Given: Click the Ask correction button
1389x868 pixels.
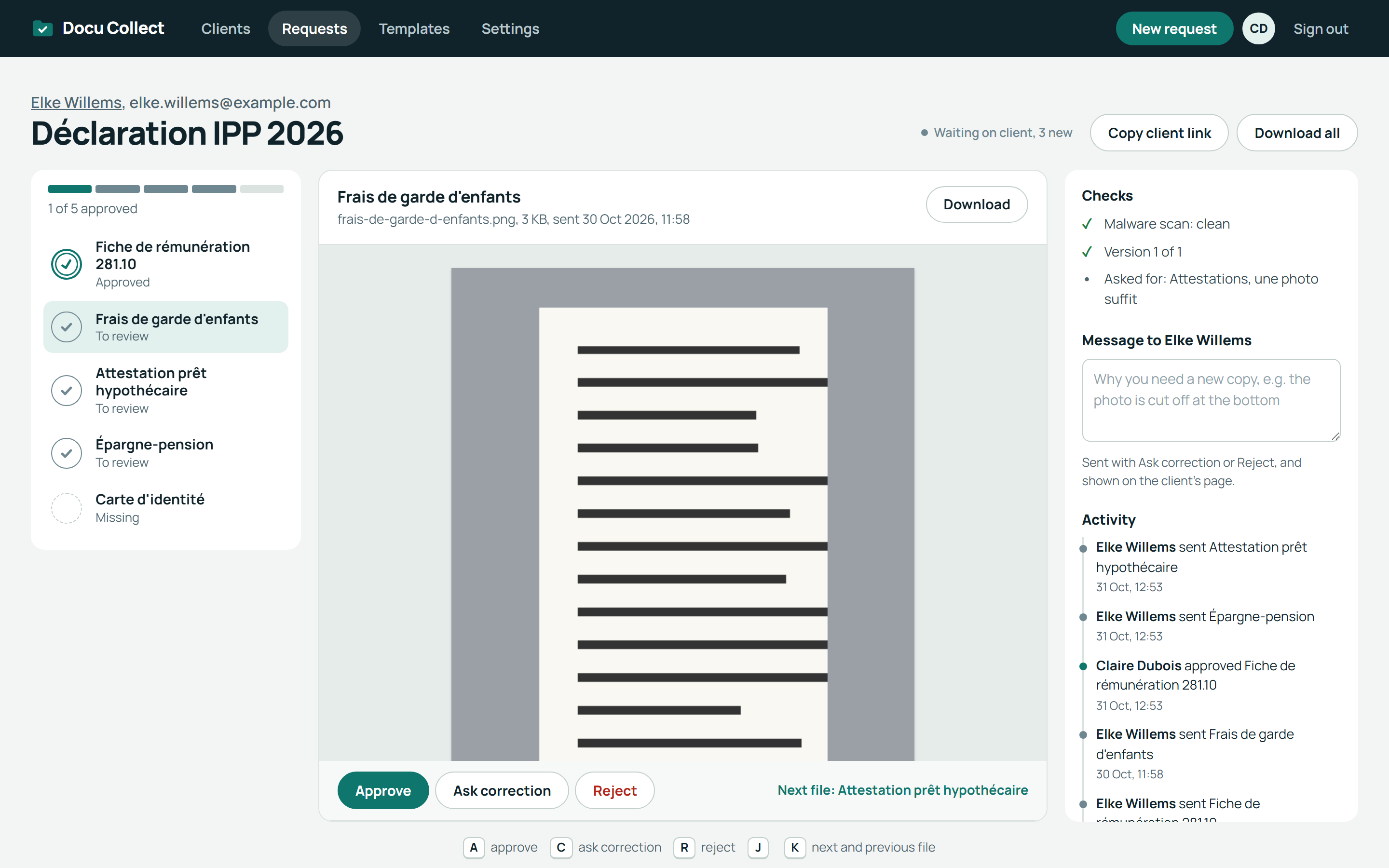Looking at the screenshot, I should click(502, 790).
